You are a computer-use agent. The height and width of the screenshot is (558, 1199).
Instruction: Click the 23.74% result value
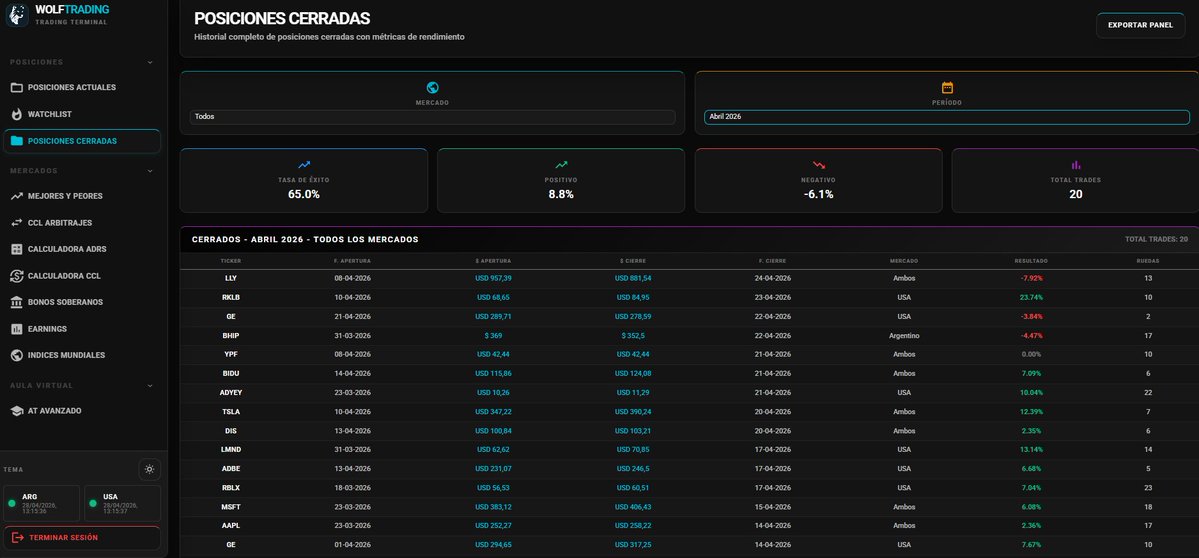click(1032, 297)
